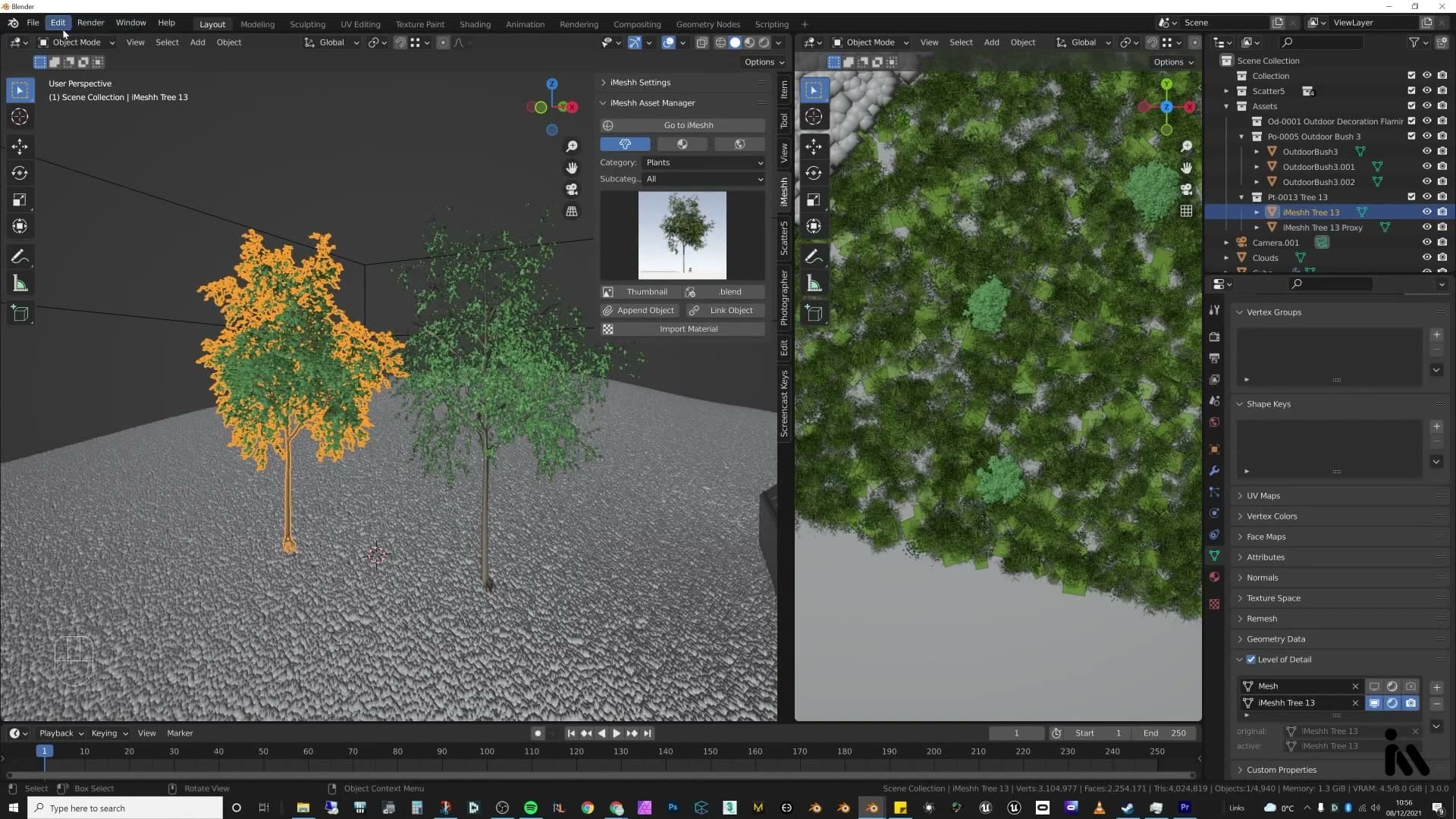Toggle camera view icon in left viewport
This screenshot has height=819, width=1456.
click(572, 189)
